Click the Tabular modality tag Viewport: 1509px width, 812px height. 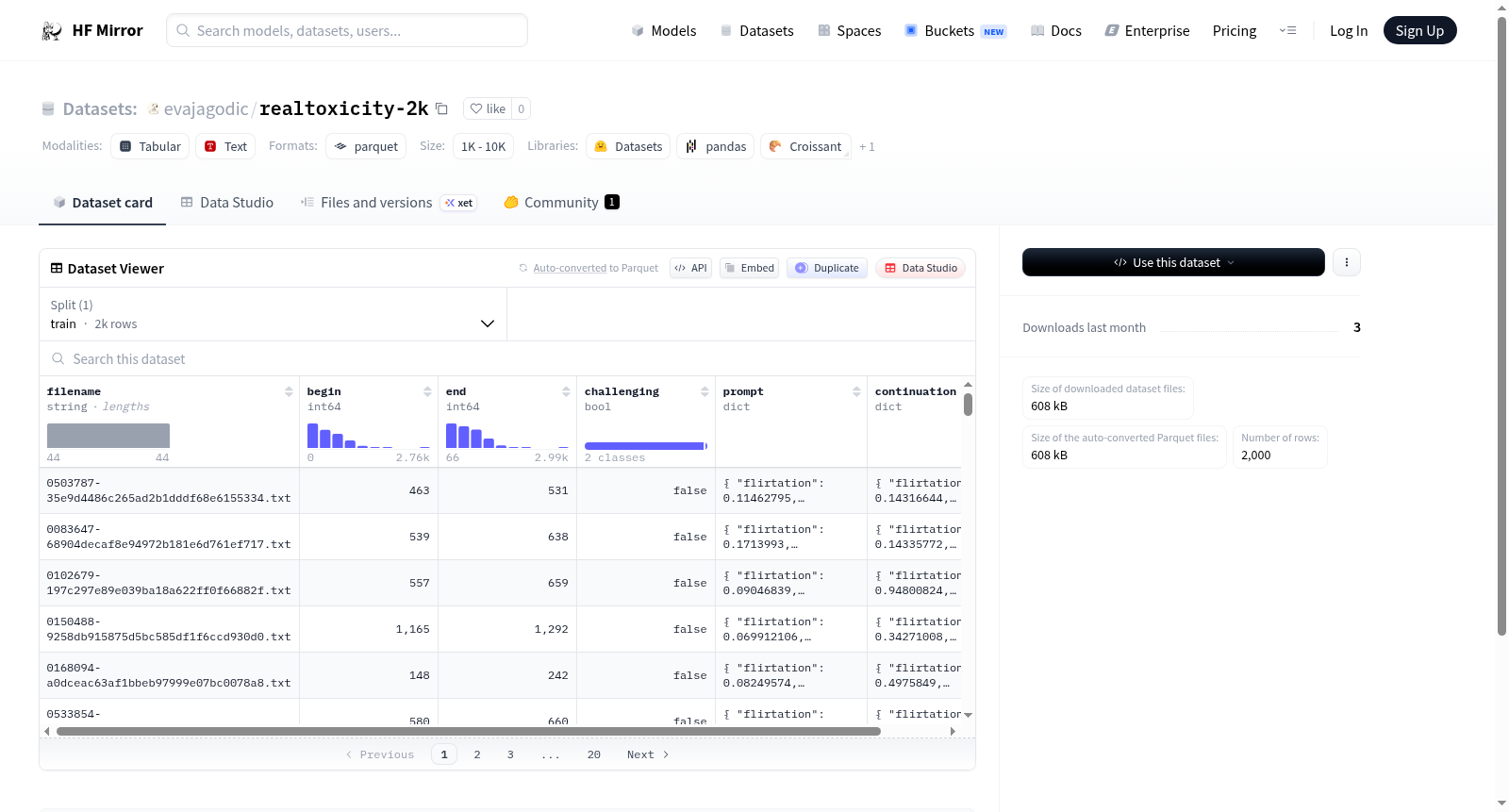[x=150, y=146]
